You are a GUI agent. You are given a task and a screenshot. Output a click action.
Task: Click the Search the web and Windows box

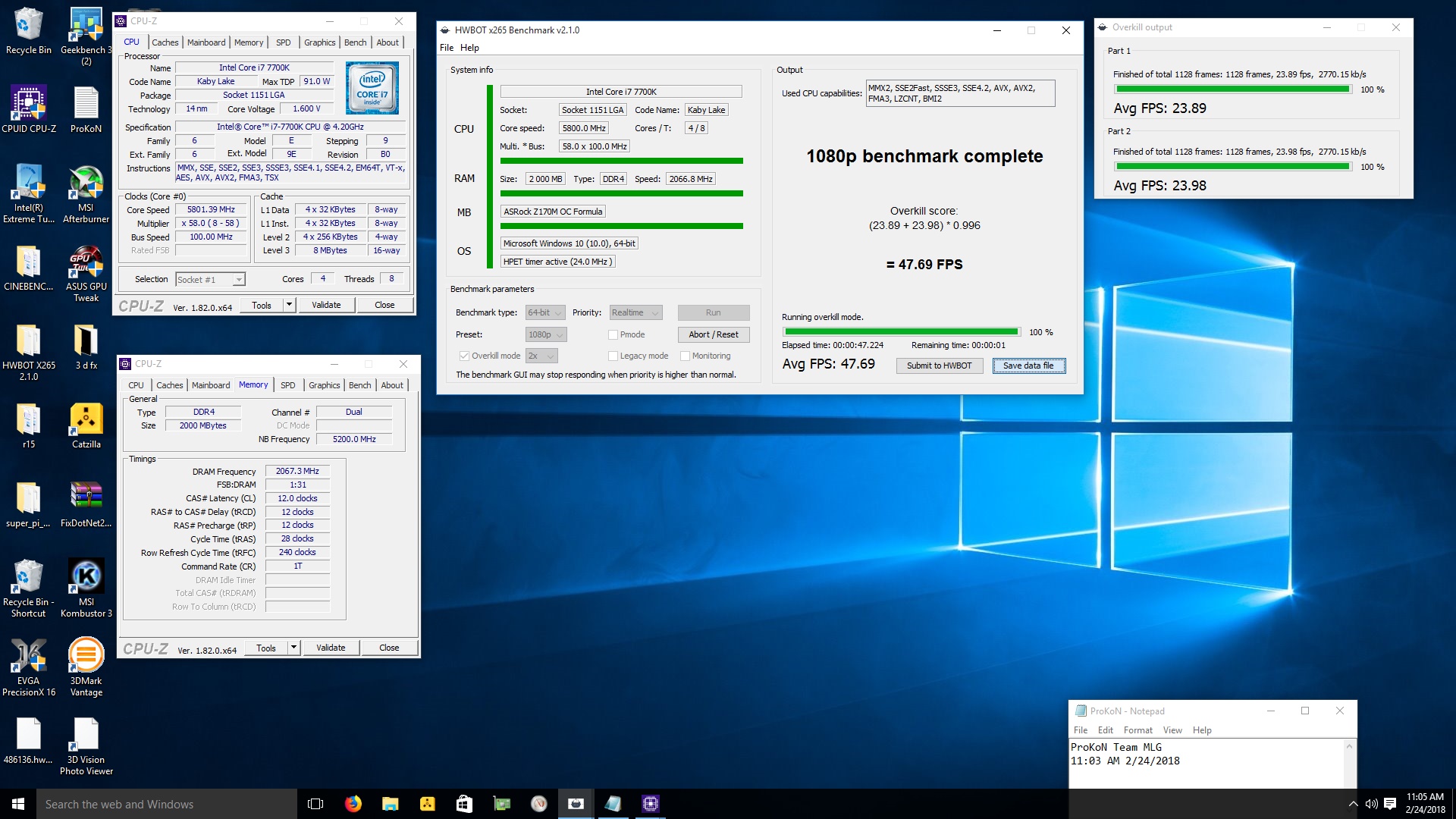tap(167, 804)
